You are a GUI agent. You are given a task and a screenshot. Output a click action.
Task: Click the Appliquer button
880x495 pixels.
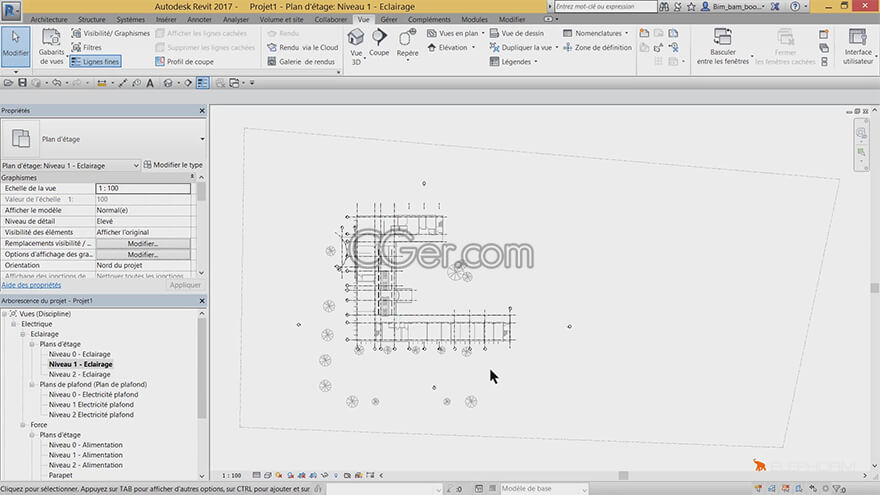[185, 285]
